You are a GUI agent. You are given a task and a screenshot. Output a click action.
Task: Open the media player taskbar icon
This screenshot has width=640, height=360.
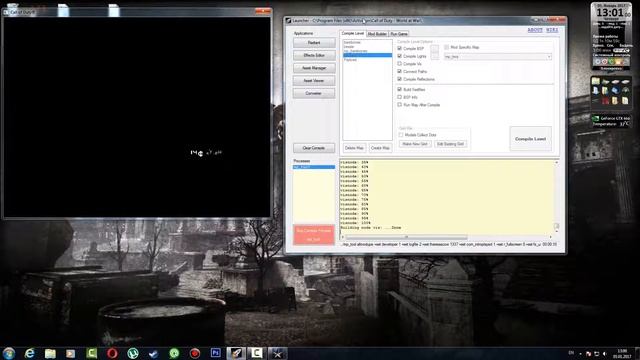pos(71,353)
